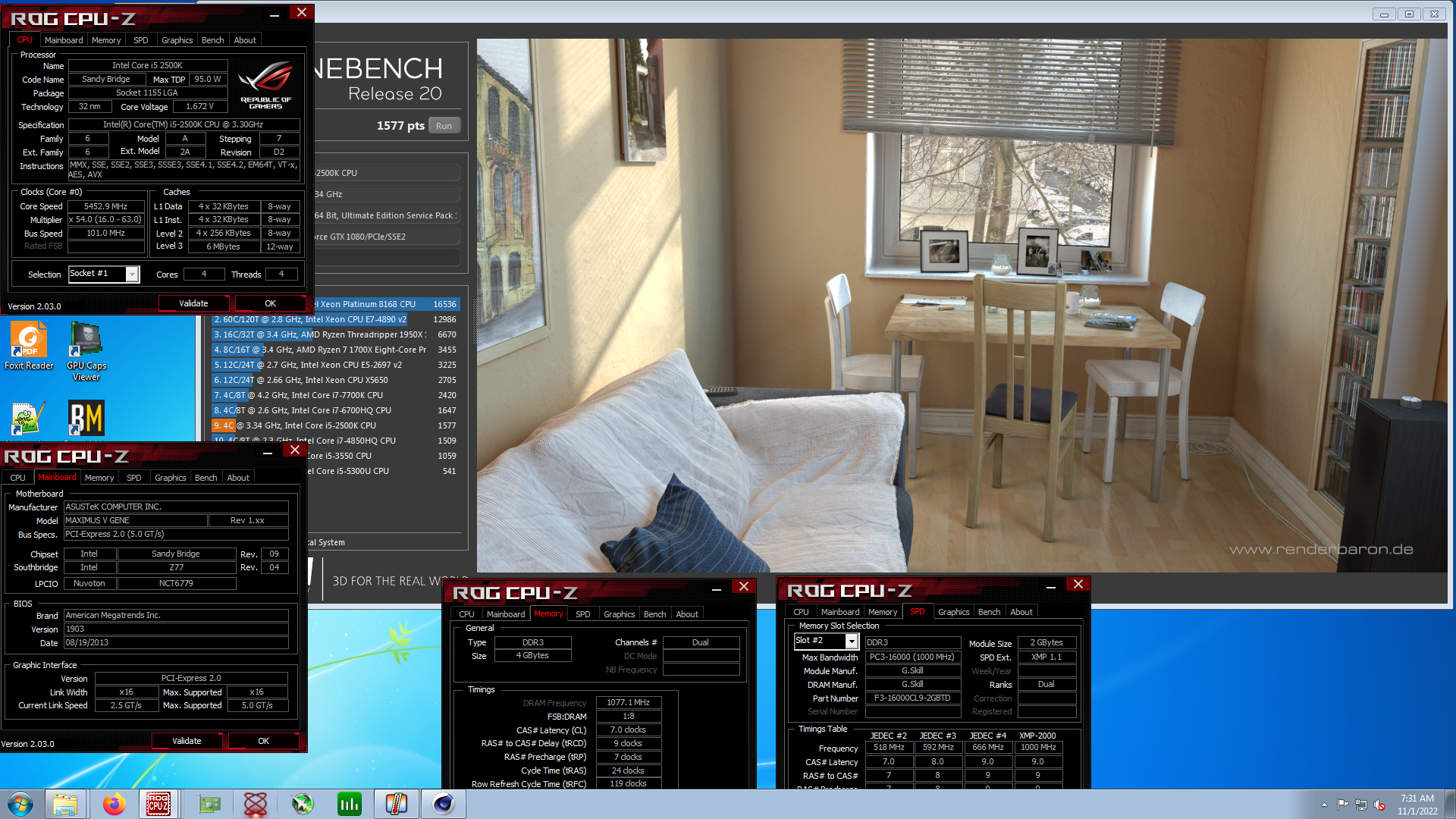Minimize the CPU-Z Mainboard window
1456x819 pixels.
tap(268, 452)
